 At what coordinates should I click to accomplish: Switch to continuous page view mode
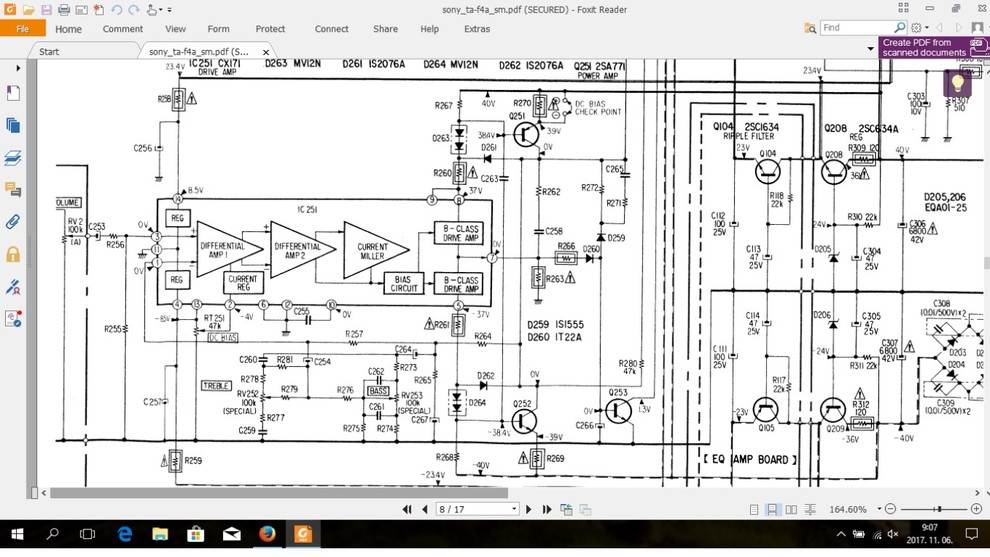click(772, 510)
